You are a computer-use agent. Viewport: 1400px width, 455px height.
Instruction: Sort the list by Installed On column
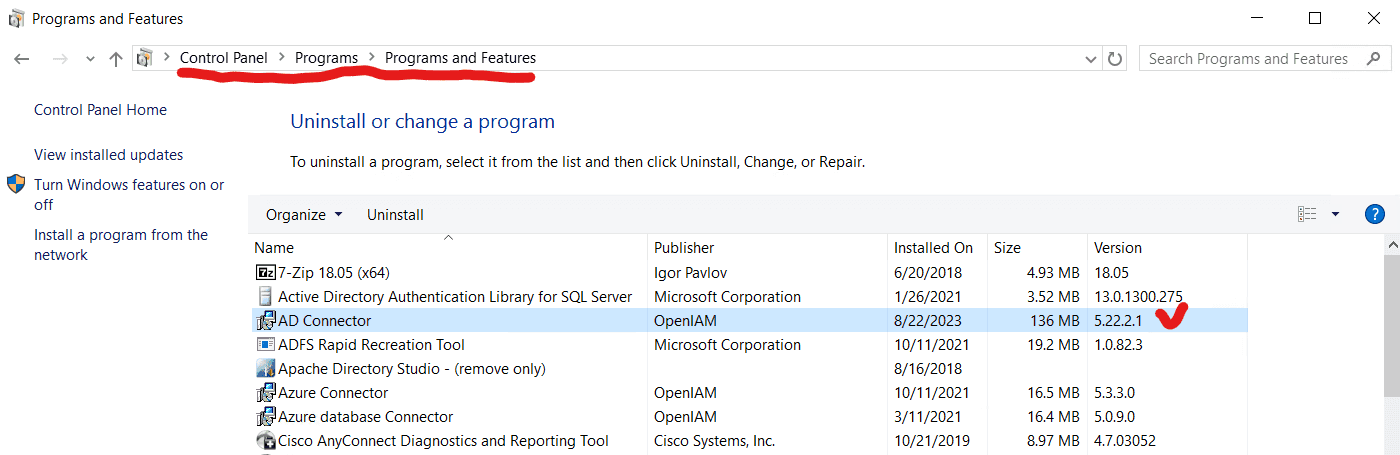tap(933, 248)
